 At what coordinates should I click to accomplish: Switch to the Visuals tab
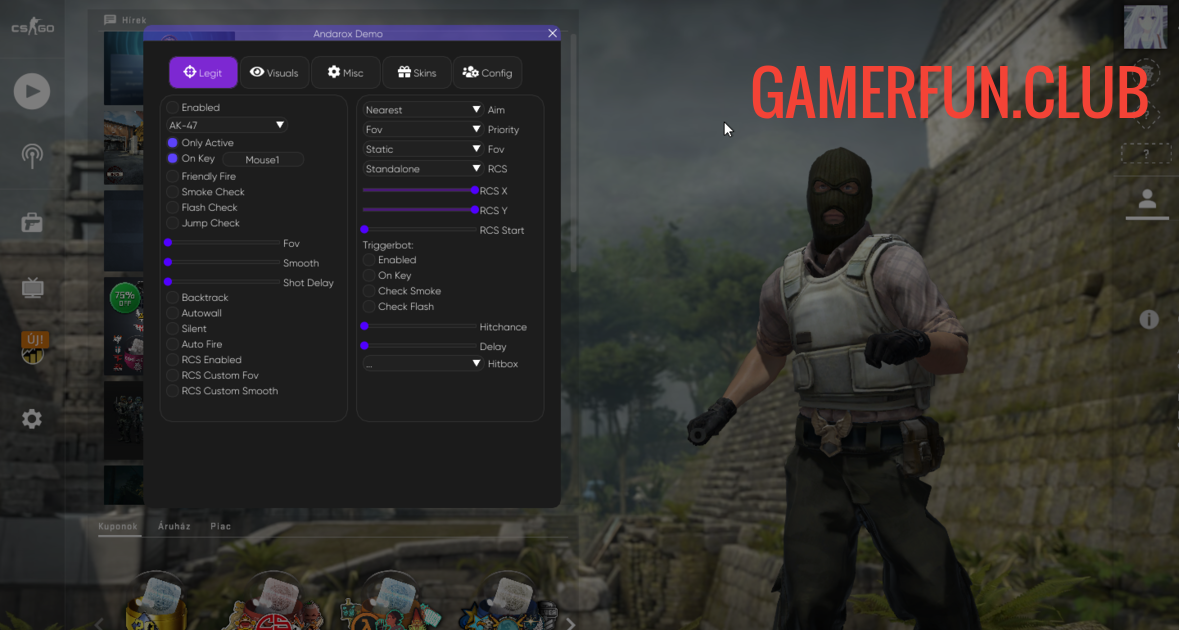click(274, 72)
